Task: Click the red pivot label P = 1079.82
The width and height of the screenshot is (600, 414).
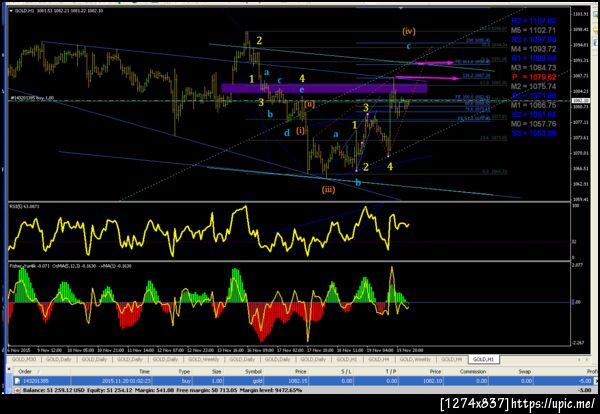Action: [x=534, y=77]
